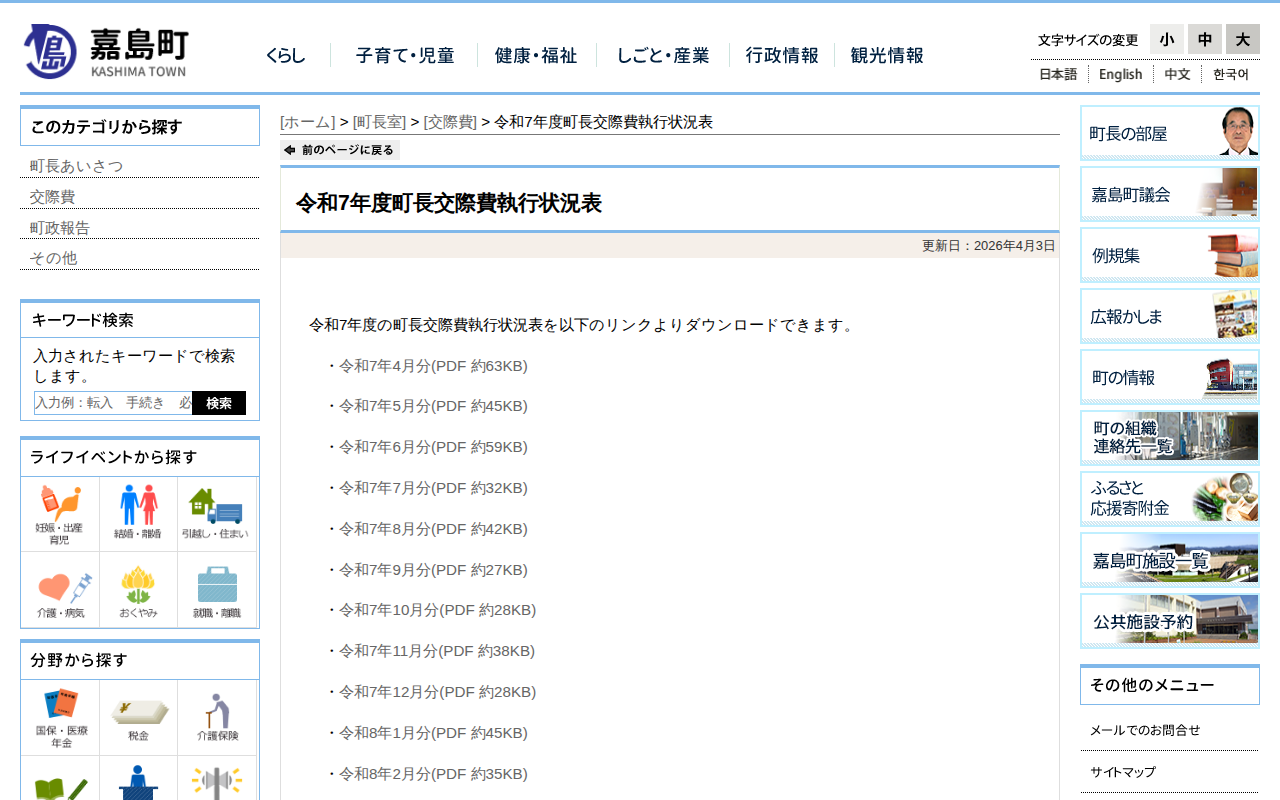Image resolution: width=1280 pixels, height=800 pixels.
Task: Download the 令和7年4月分 PDF
Action: pyautogui.click(x=433, y=366)
